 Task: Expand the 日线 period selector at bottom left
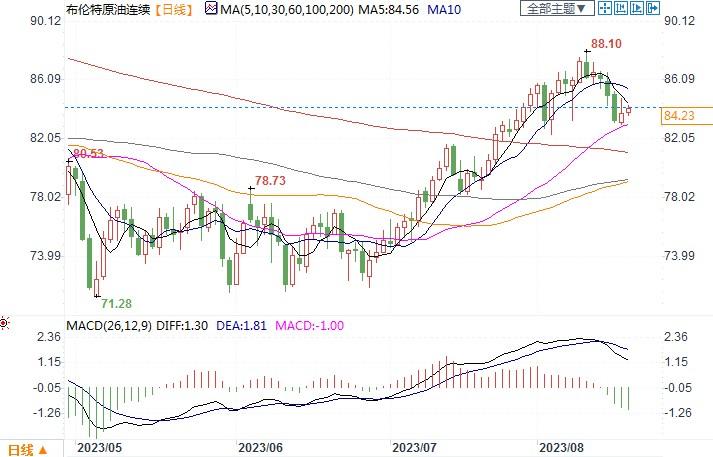click(x=26, y=448)
